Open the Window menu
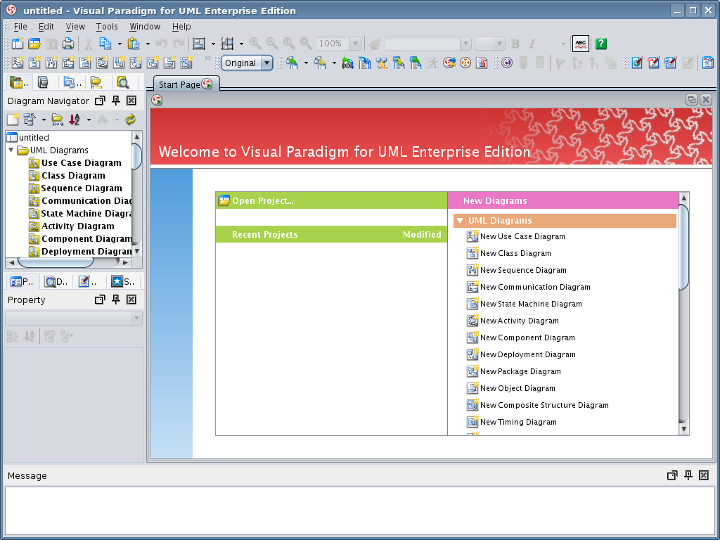 click(145, 27)
